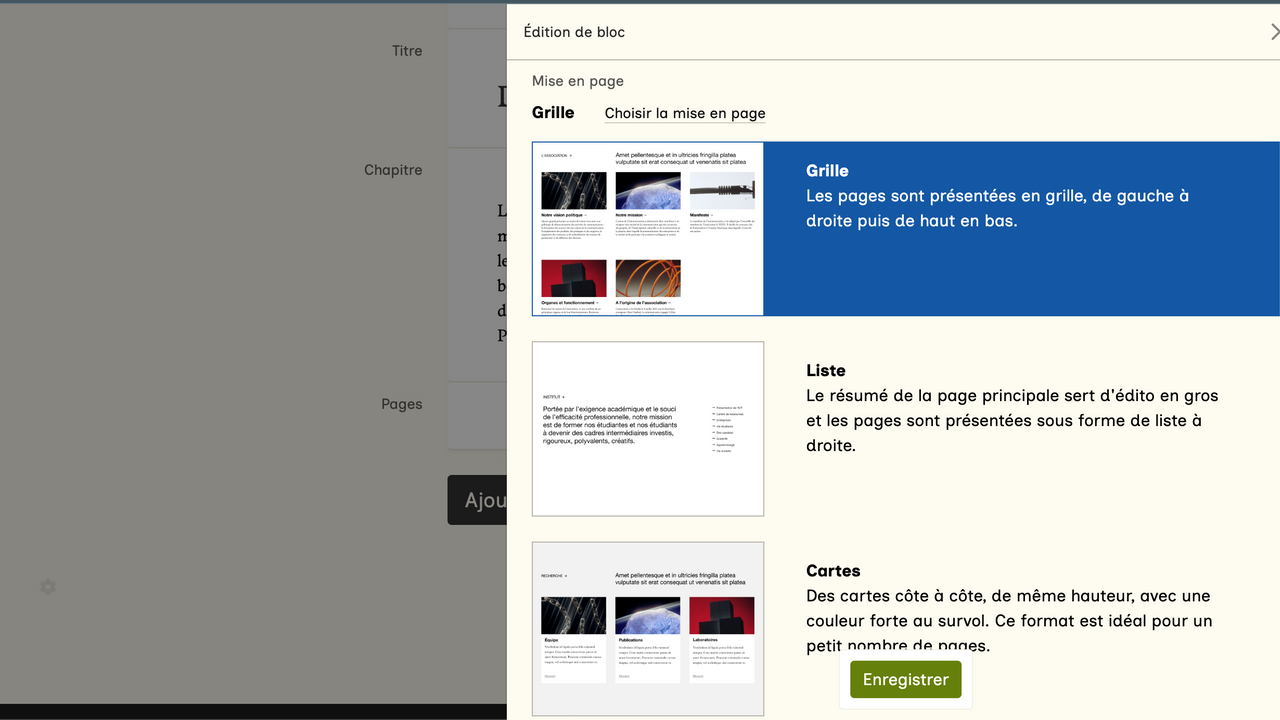Viewport: 1280px width, 720px height.
Task: Click the partially hidden Ajouter button
Action: (x=478, y=500)
